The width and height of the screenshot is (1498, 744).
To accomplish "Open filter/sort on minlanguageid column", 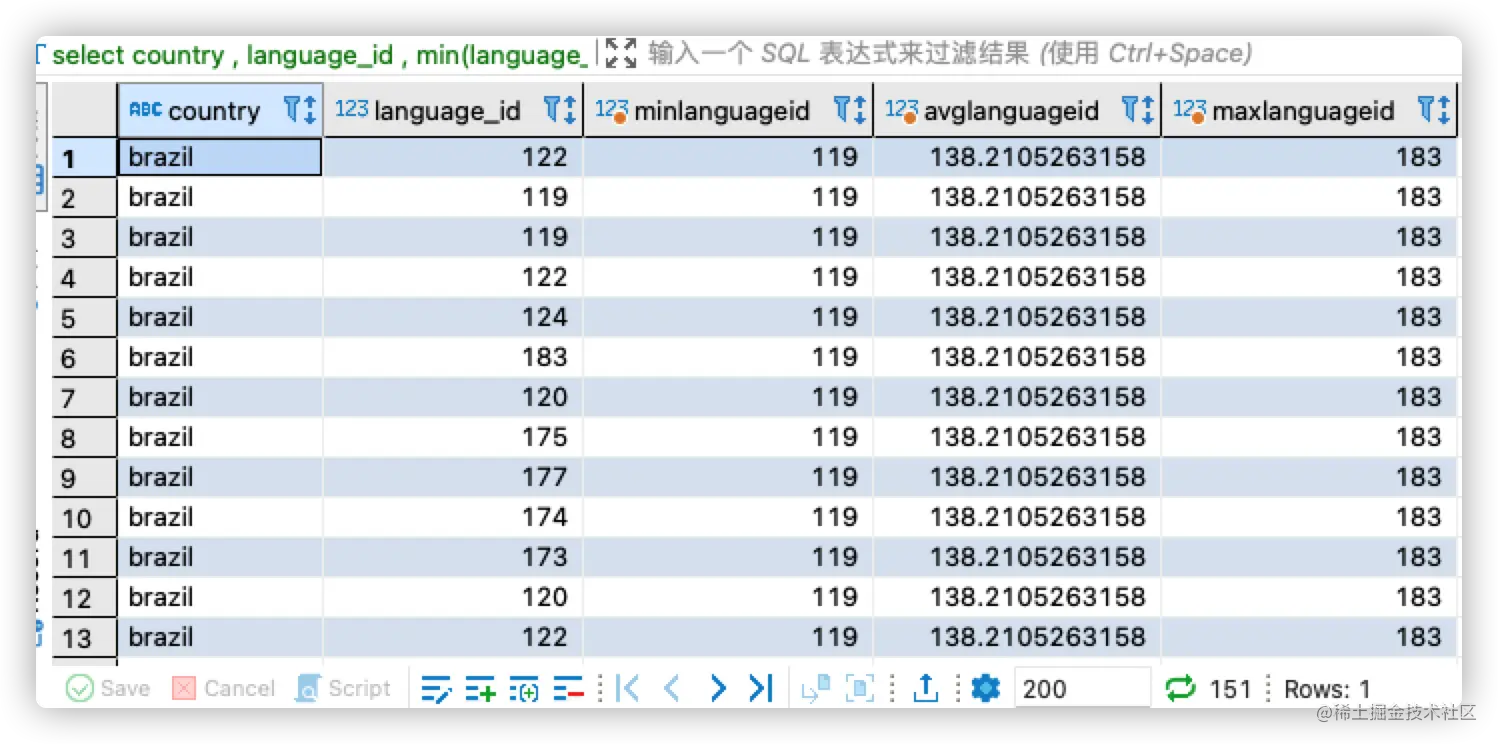I will click(x=850, y=110).
